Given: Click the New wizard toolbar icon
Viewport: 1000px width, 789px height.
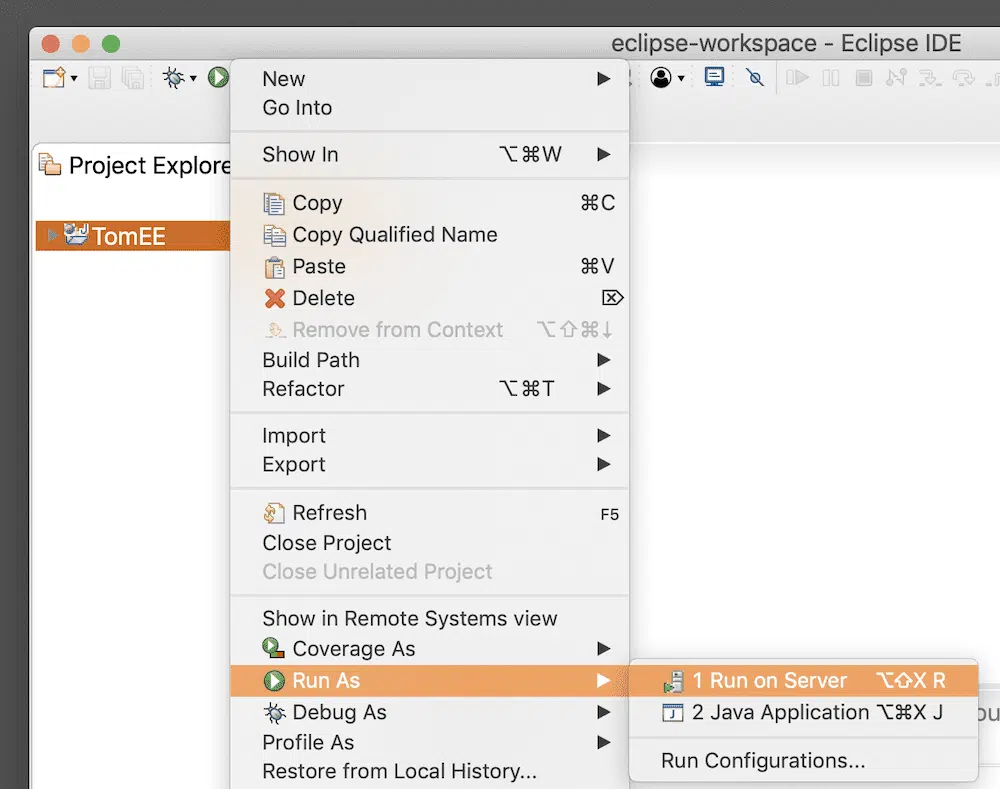Looking at the screenshot, I should [x=53, y=78].
